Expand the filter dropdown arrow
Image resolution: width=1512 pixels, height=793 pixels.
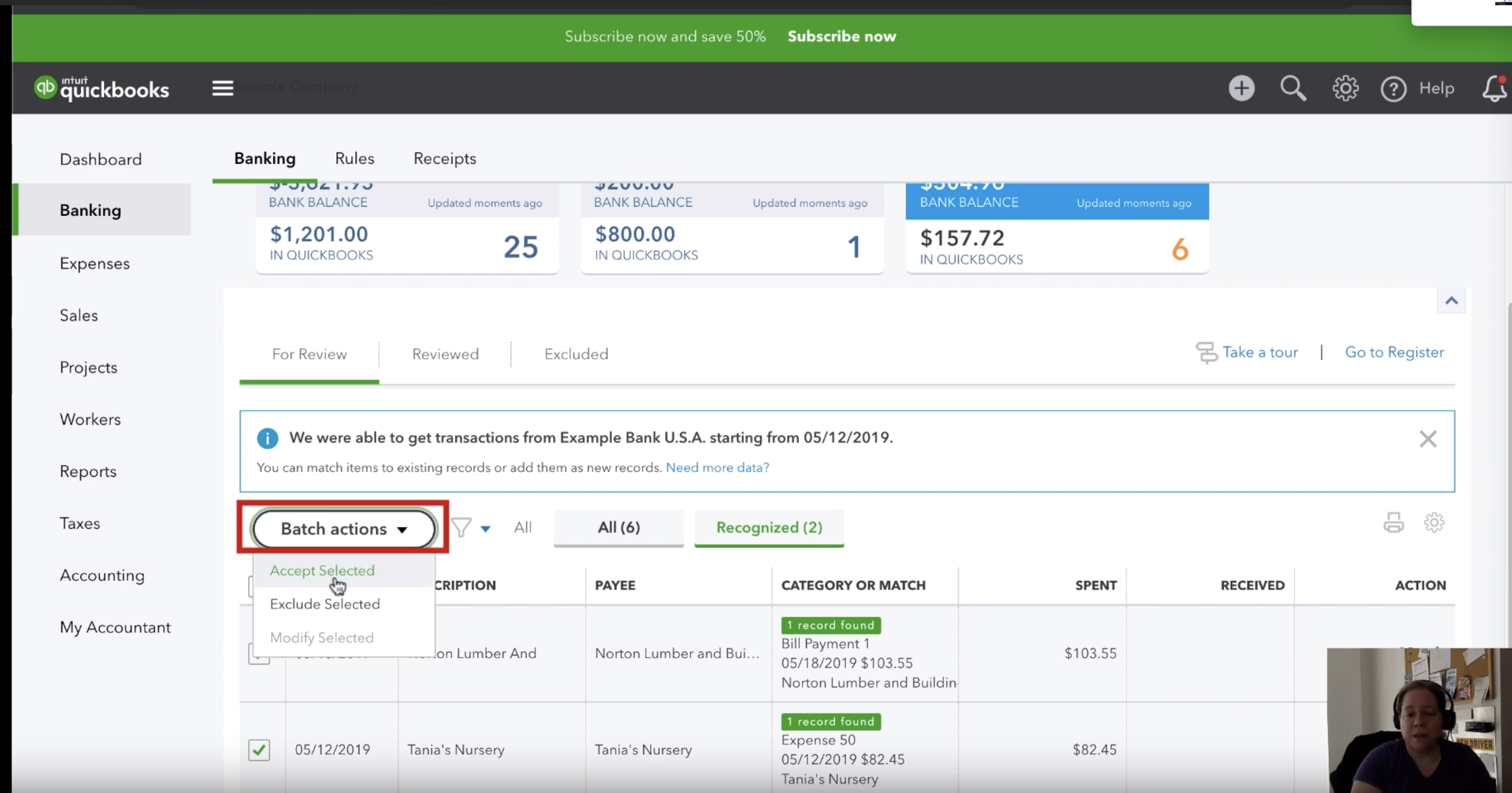[485, 529]
